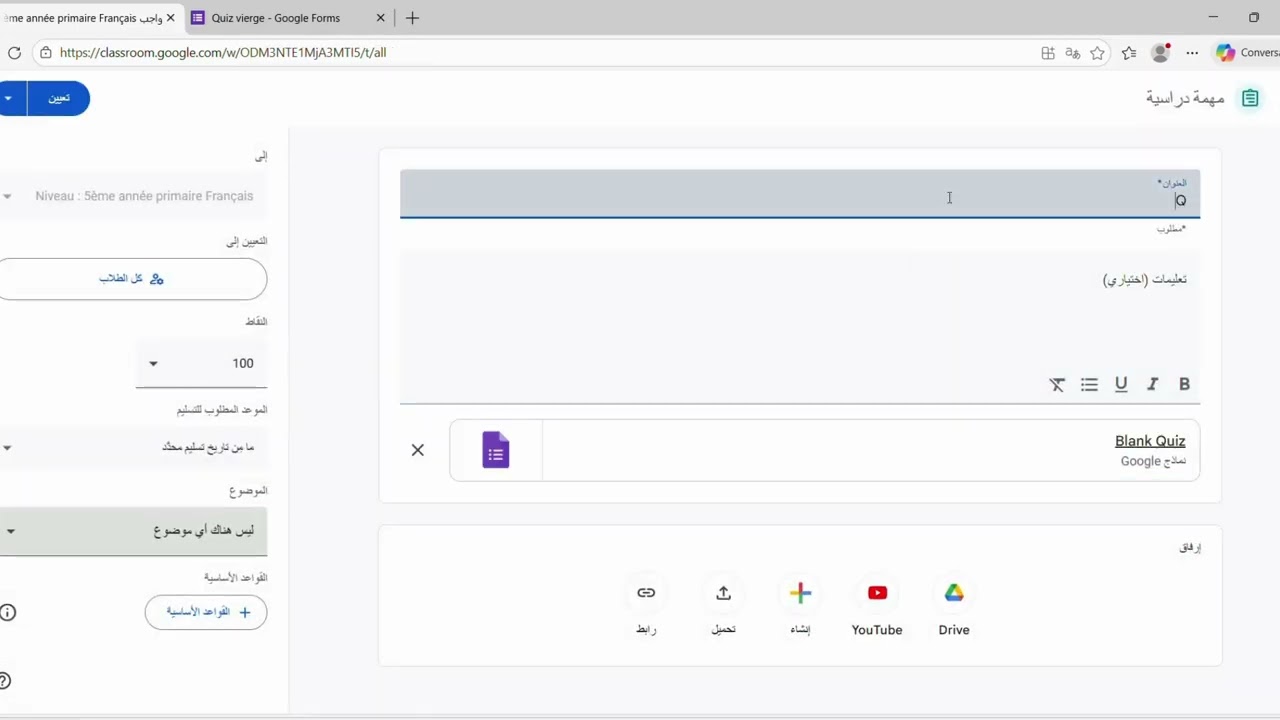Close the Quiz vierge Google Forms tab
This screenshot has width=1280, height=720.
click(381, 18)
